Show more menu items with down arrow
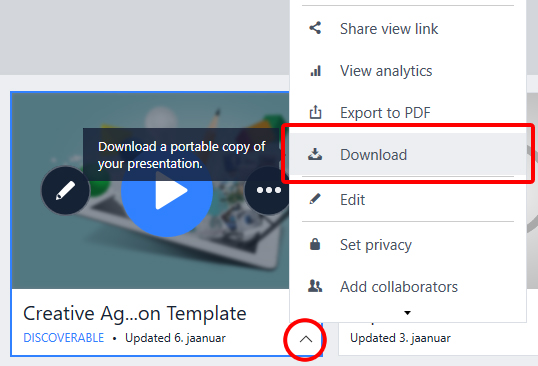Viewport: 538px width, 366px height. point(407,312)
